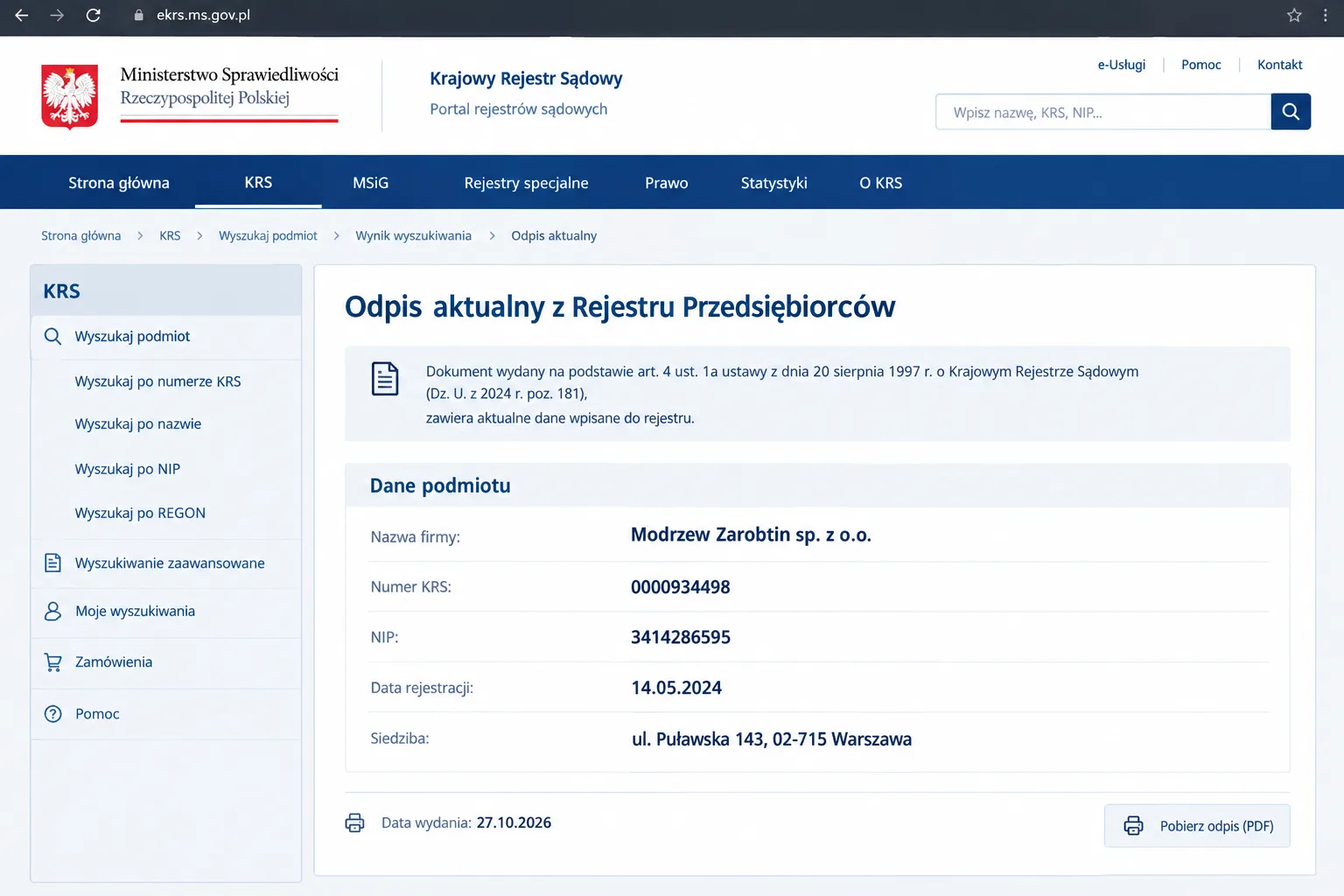The height and width of the screenshot is (896, 1344).
Task: Select registration date 14.05.2024
Action: tap(676, 688)
